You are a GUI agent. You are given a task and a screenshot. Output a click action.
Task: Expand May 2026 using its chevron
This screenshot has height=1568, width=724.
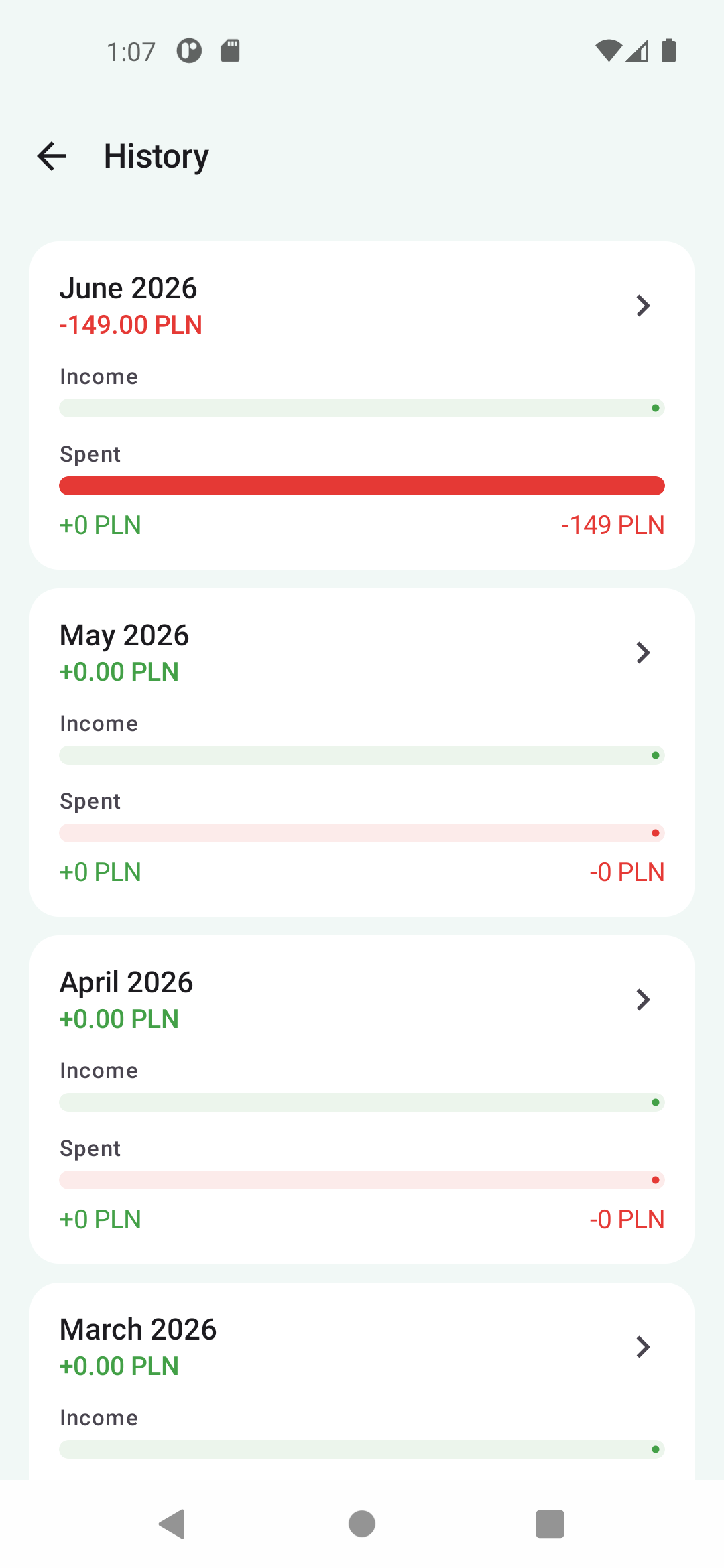pyautogui.click(x=643, y=653)
